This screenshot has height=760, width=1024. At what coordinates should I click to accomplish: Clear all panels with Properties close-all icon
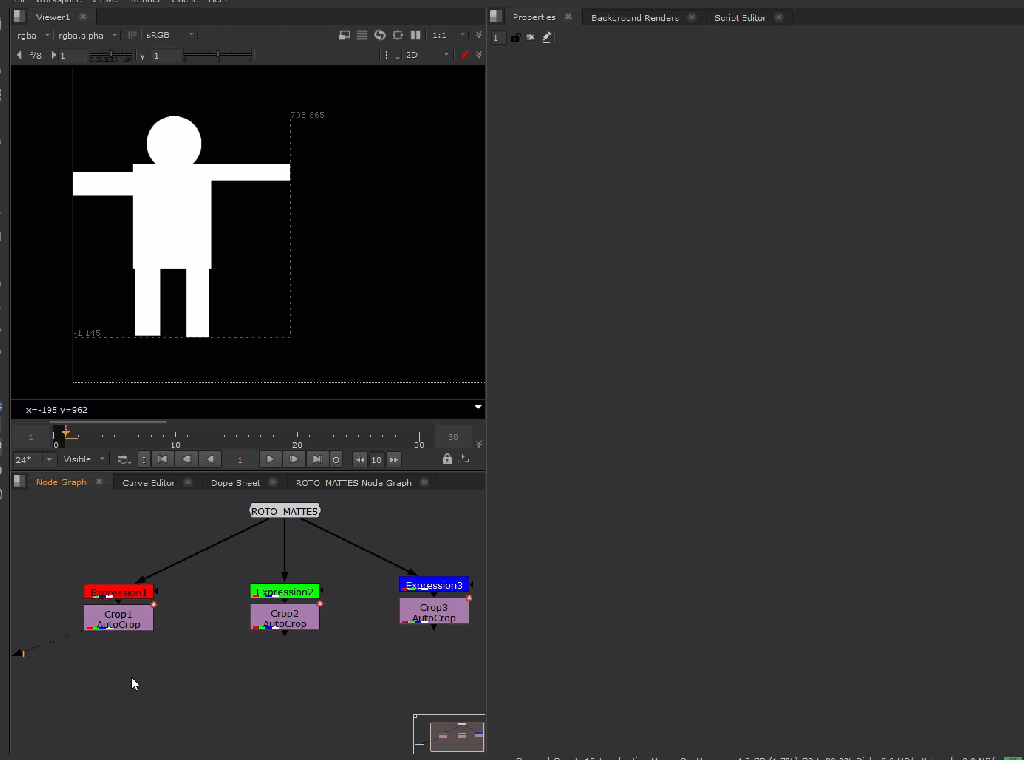pos(530,37)
